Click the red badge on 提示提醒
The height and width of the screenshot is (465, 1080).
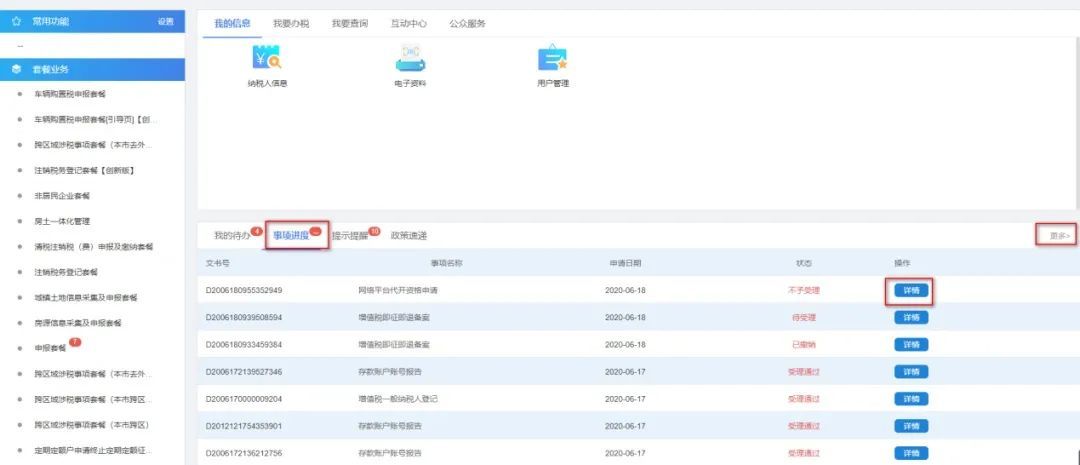tap(374, 231)
